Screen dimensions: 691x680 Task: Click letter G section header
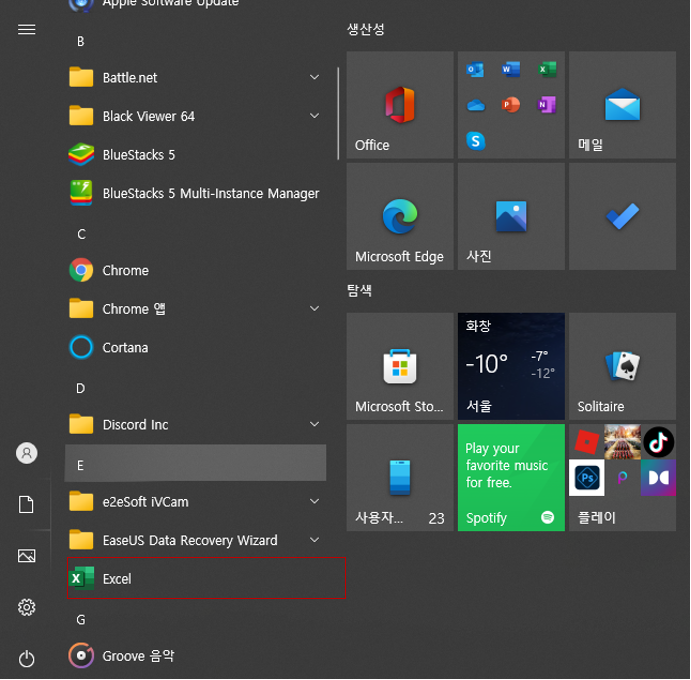[81, 620]
